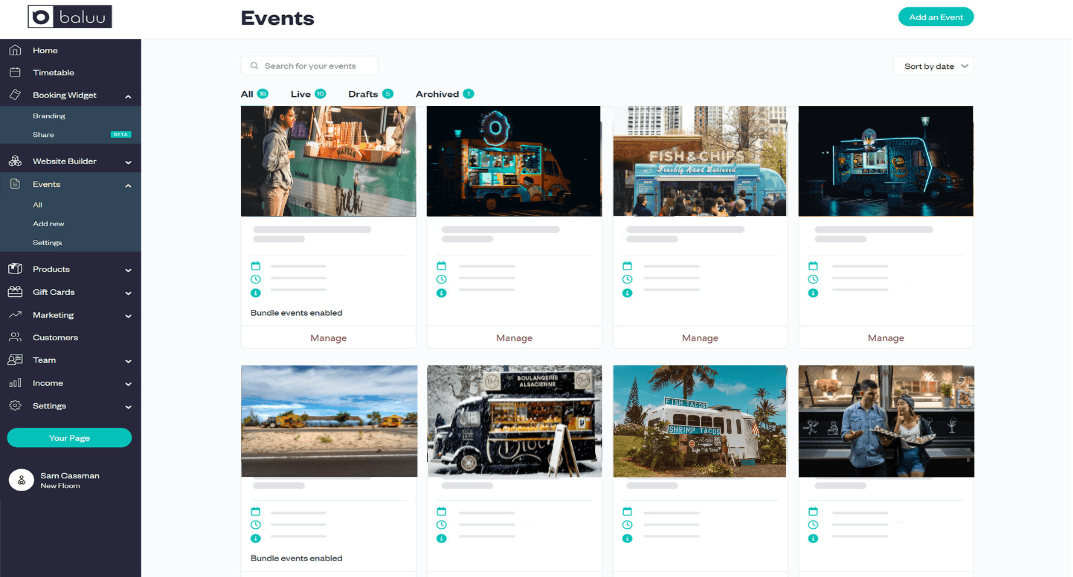This screenshot has width=1073, height=577.
Task: Expand the Marketing submenu chevron
Action: (128, 316)
